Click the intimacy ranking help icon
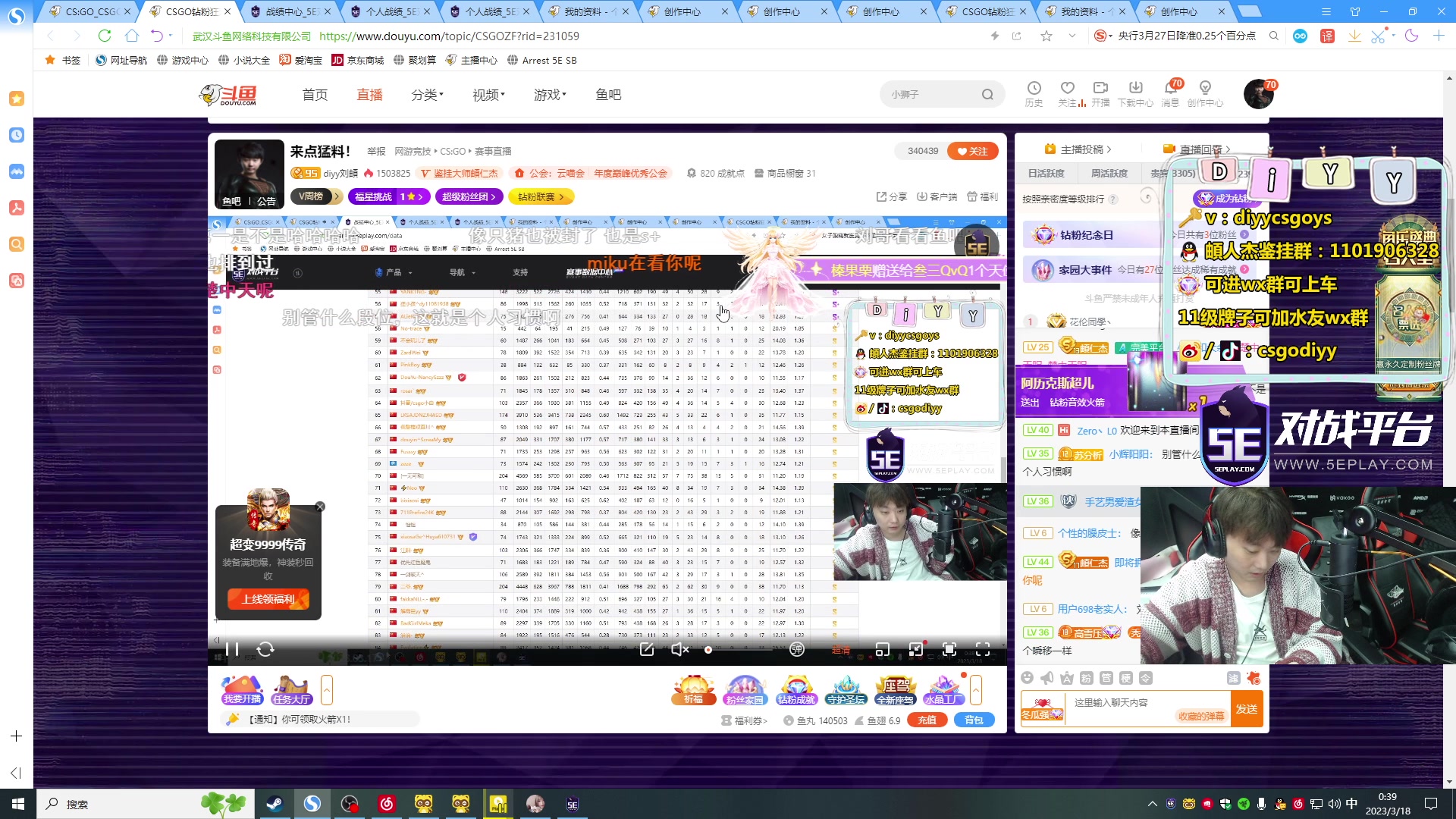This screenshot has width=1456, height=819. point(1113,199)
